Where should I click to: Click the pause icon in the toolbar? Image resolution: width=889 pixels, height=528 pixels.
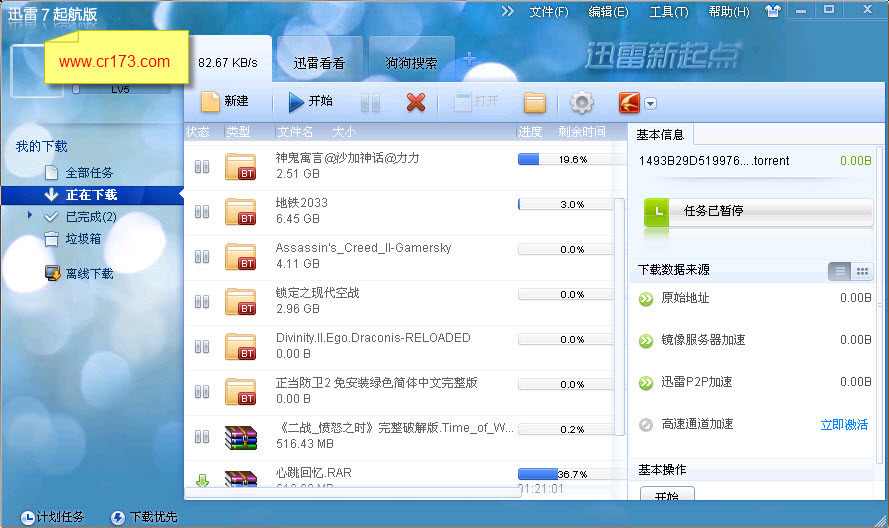(x=370, y=103)
